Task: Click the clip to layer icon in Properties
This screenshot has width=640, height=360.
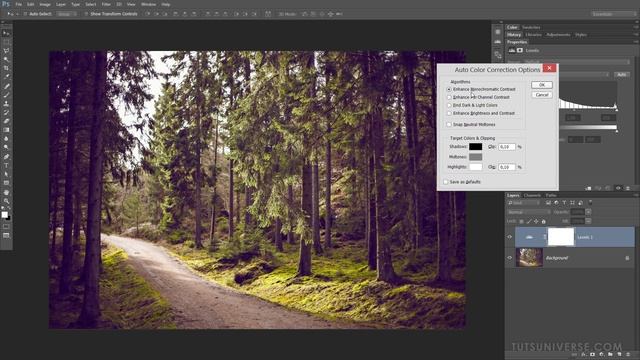Action: 588,188
